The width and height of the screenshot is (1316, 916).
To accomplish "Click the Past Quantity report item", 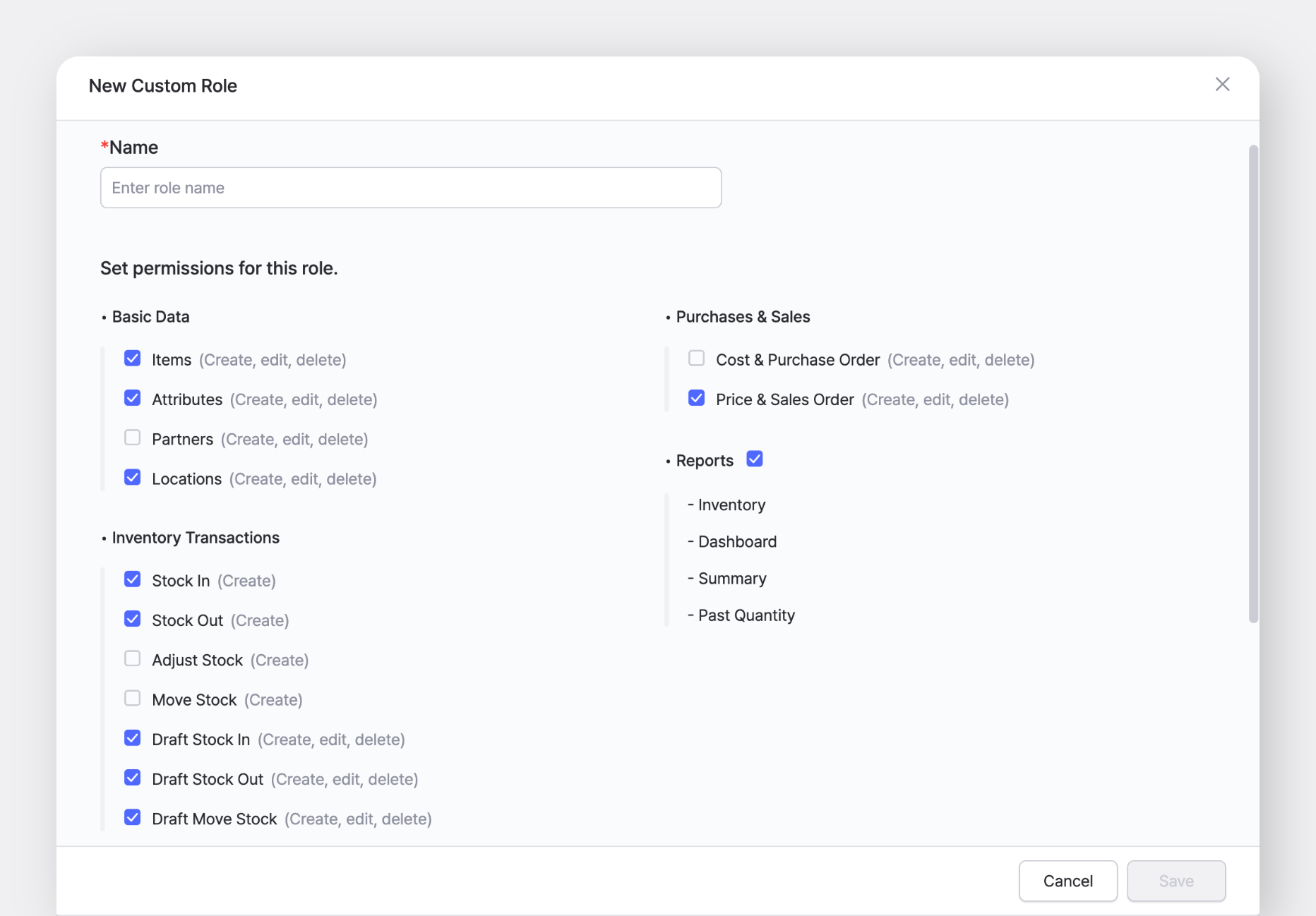I will (746, 615).
